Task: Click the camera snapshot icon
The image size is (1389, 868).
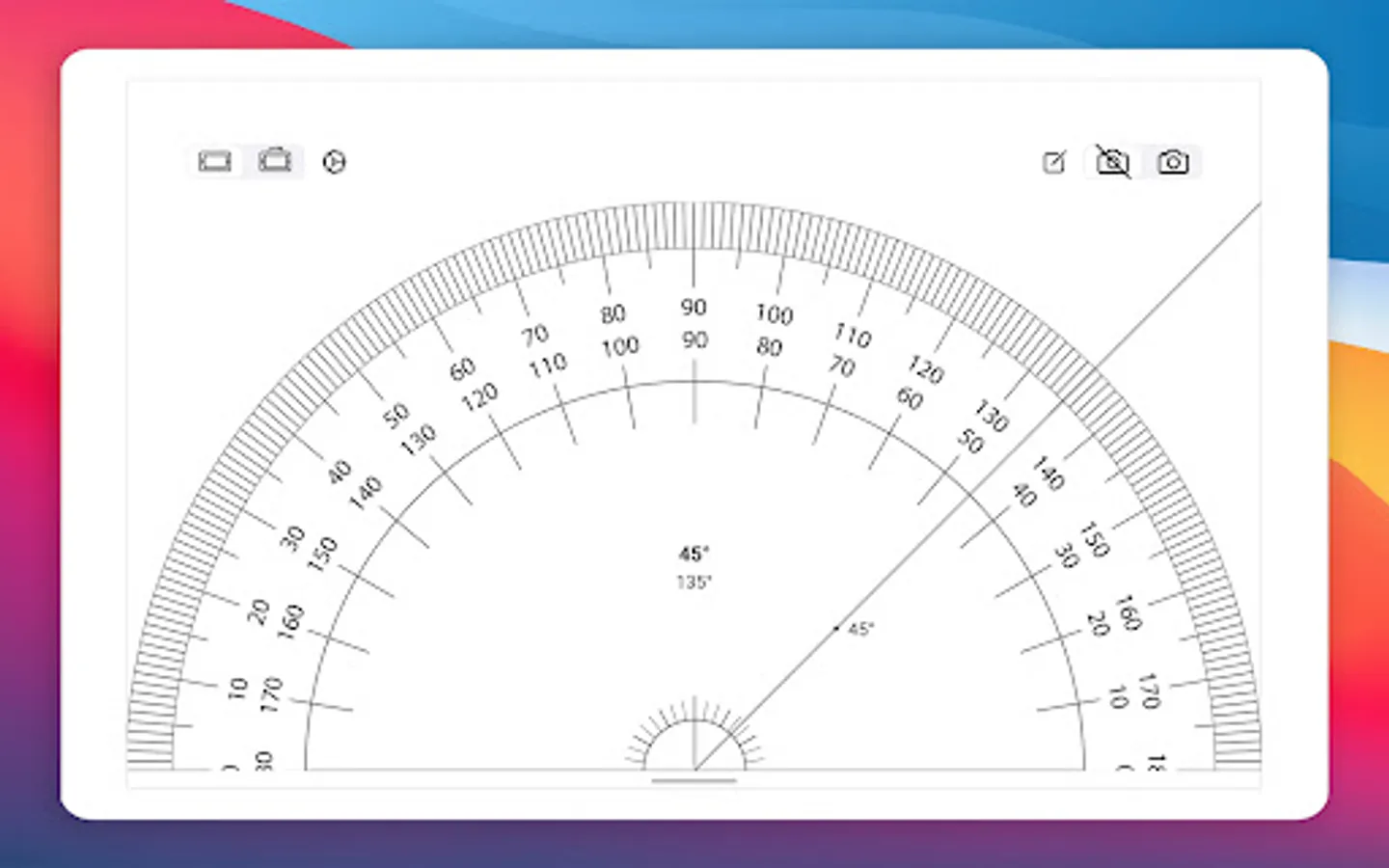Action: (1173, 162)
